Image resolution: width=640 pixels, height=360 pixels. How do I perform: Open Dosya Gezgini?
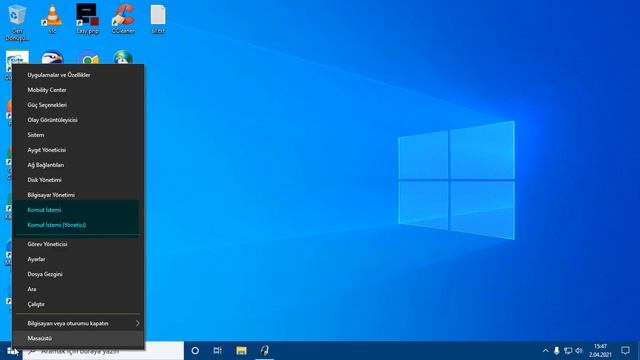(x=78, y=274)
